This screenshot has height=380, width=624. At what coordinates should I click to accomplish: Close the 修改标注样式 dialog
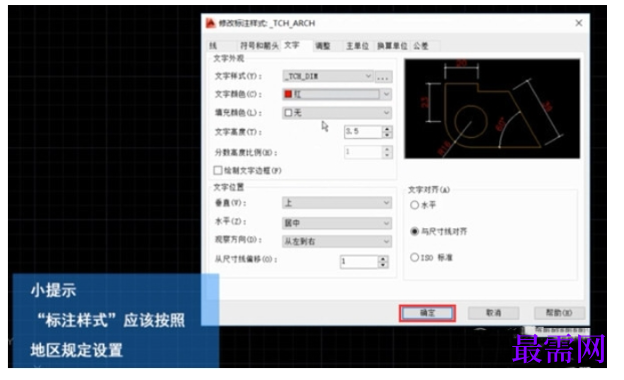pyautogui.click(x=579, y=23)
